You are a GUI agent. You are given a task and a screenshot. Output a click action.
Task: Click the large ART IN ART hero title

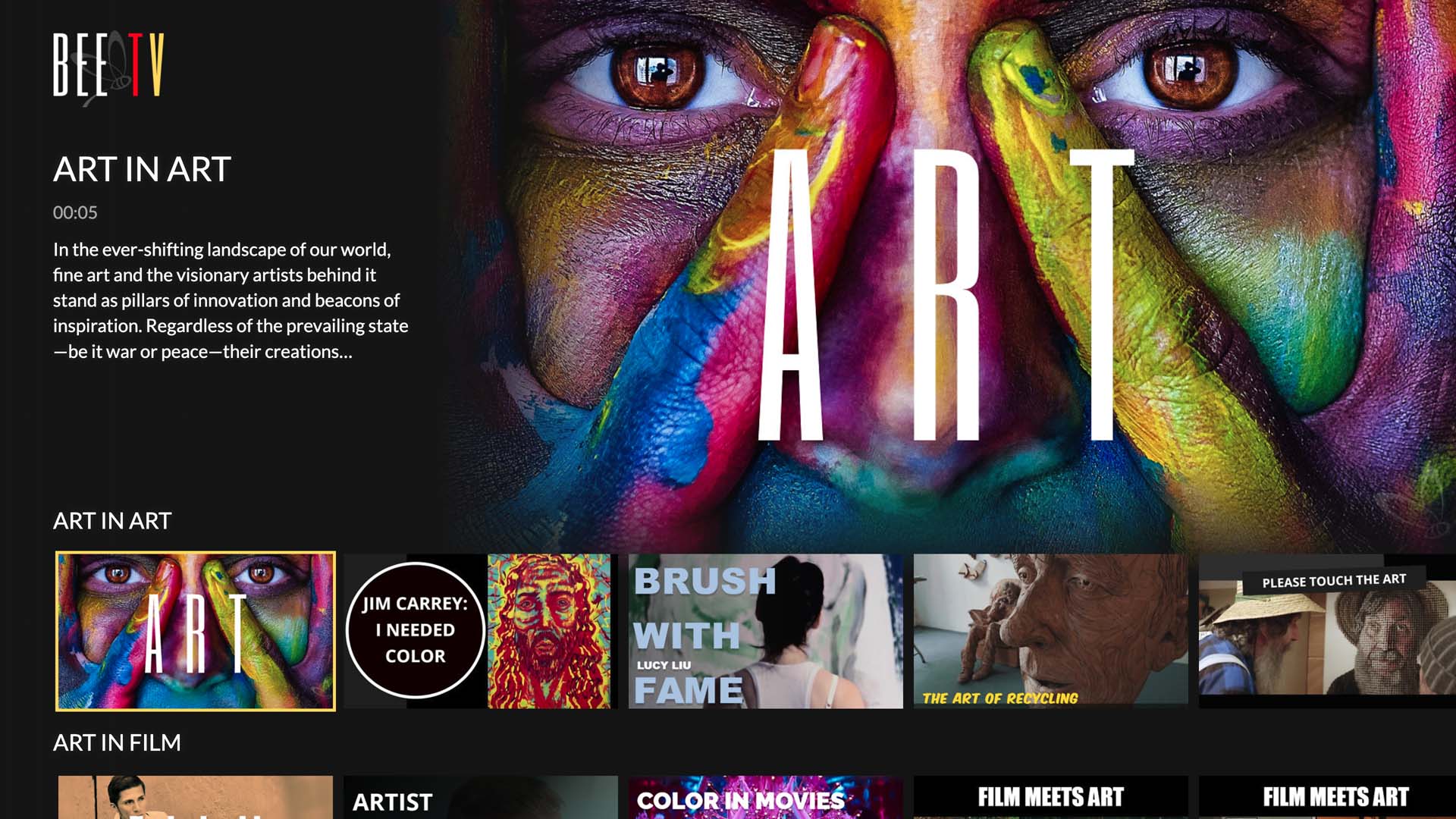142,169
